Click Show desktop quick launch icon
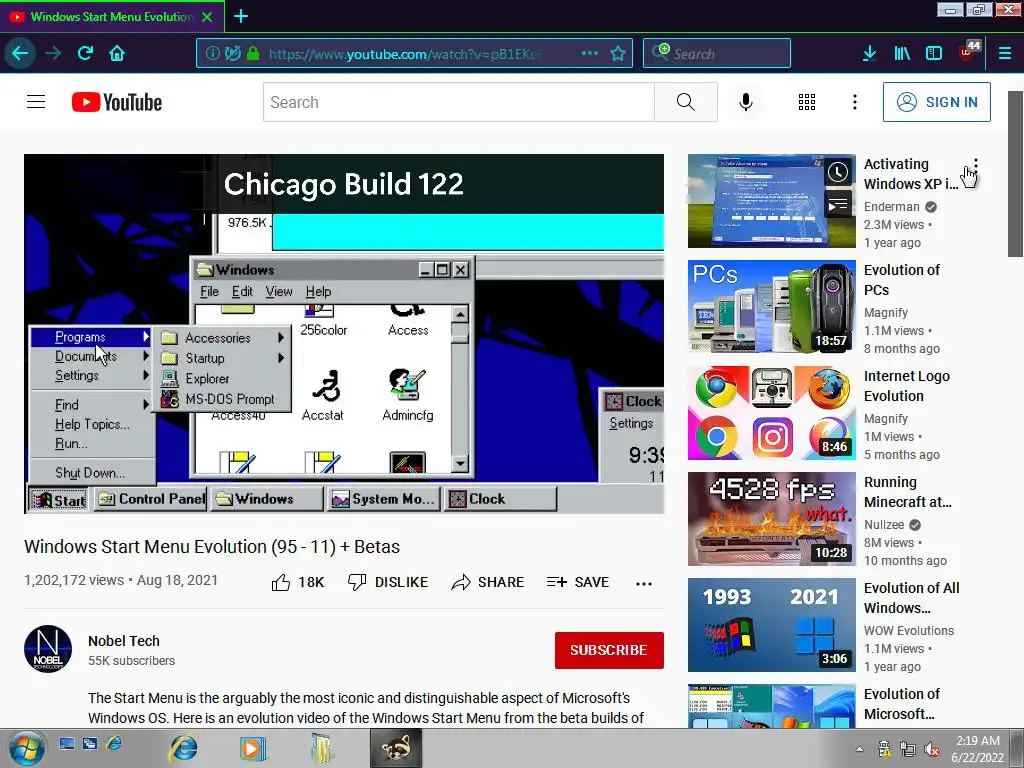 point(67,743)
